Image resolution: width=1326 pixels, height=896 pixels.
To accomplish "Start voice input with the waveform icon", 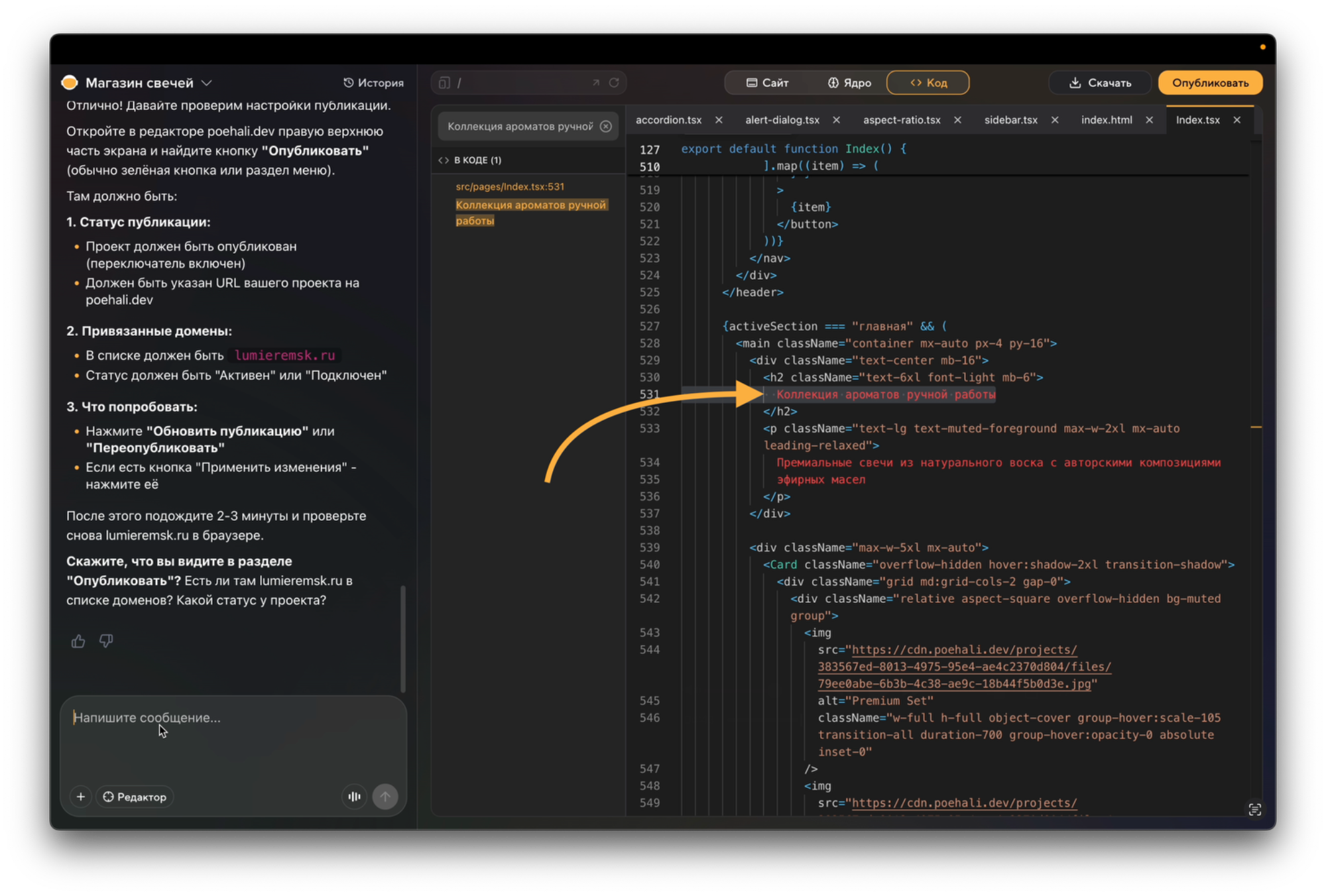I will click(x=355, y=797).
